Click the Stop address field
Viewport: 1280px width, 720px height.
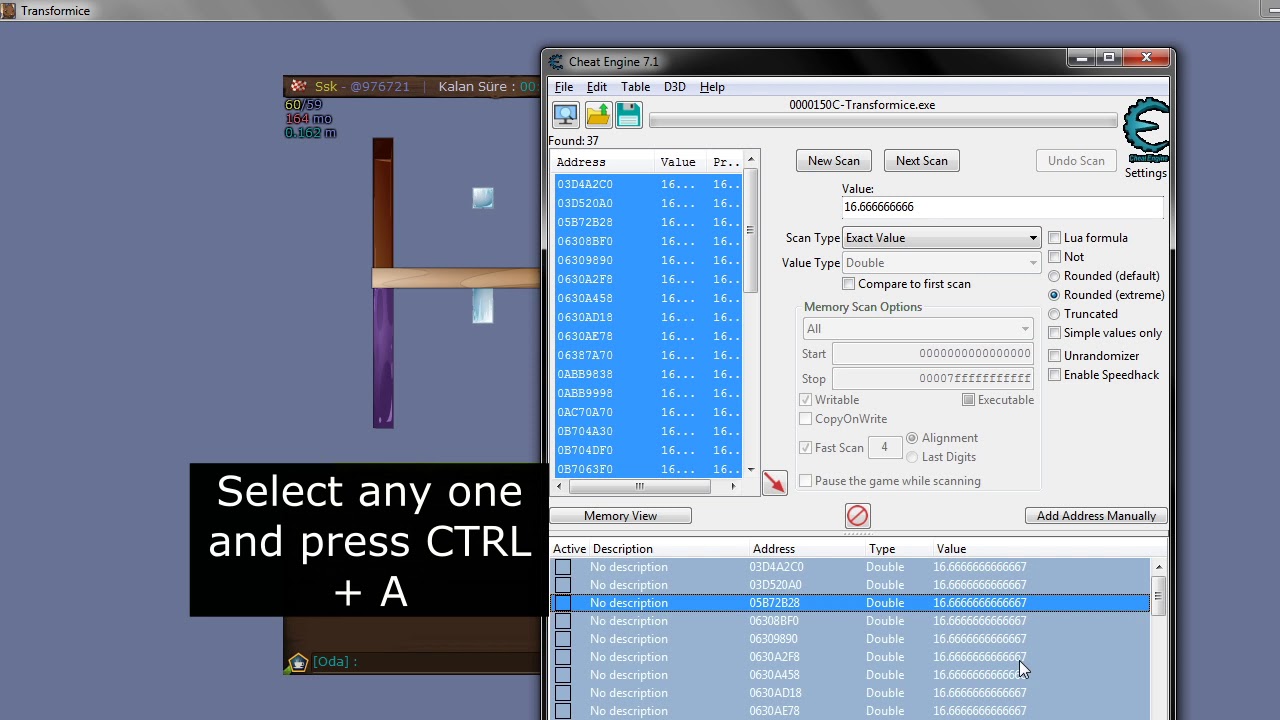932,379
